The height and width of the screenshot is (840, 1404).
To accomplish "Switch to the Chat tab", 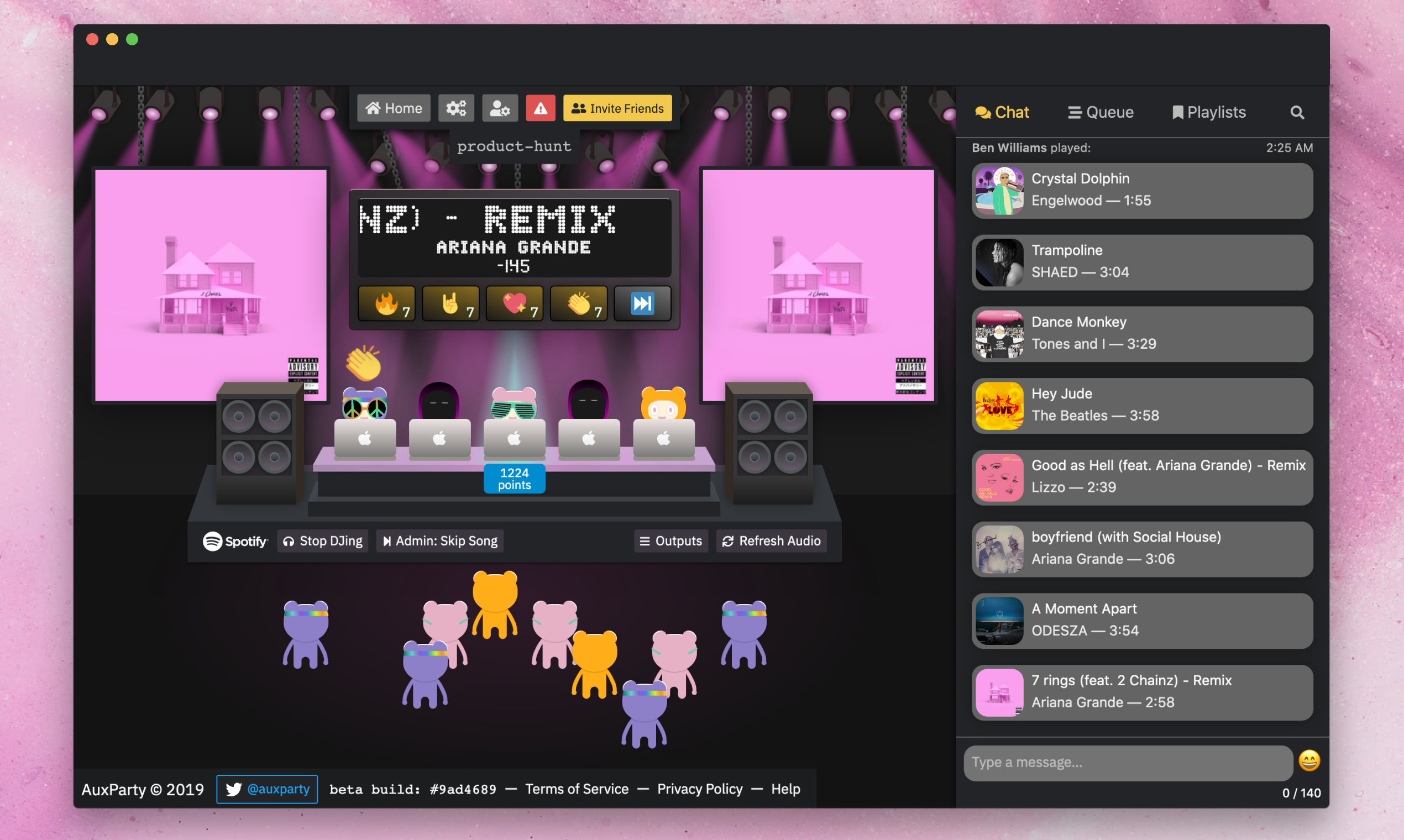I will pyautogui.click(x=1002, y=112).
